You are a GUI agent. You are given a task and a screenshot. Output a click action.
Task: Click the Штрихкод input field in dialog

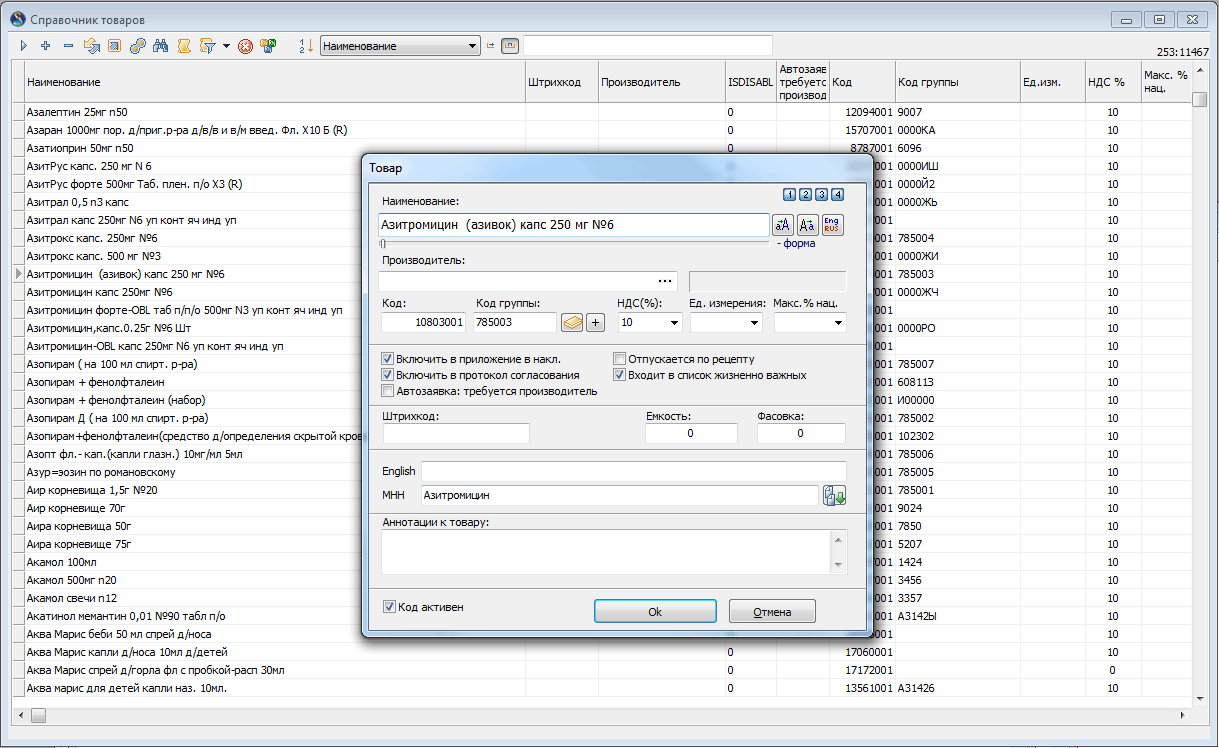pyautogui.click(x=456, y=433)
